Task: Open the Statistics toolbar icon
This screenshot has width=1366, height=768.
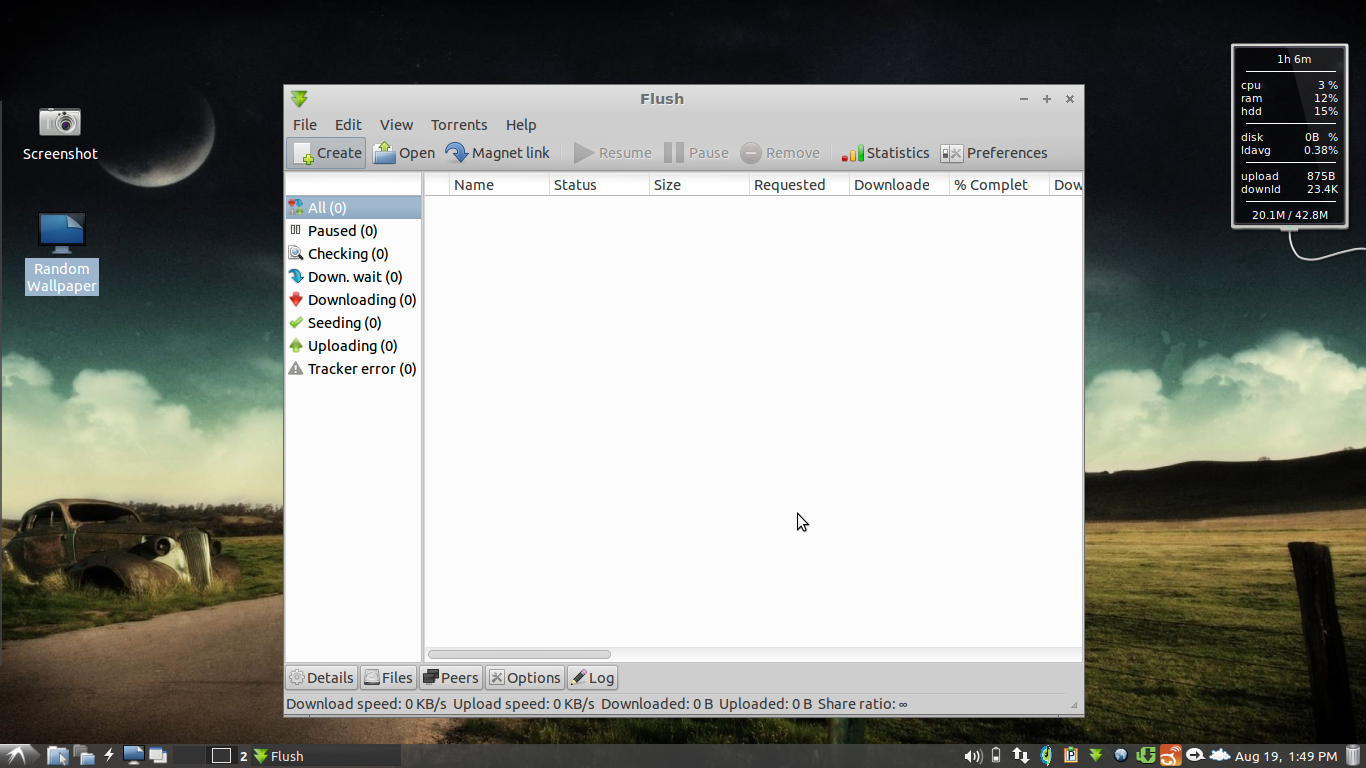Action: pyautogui.click(x=884, y=152)
